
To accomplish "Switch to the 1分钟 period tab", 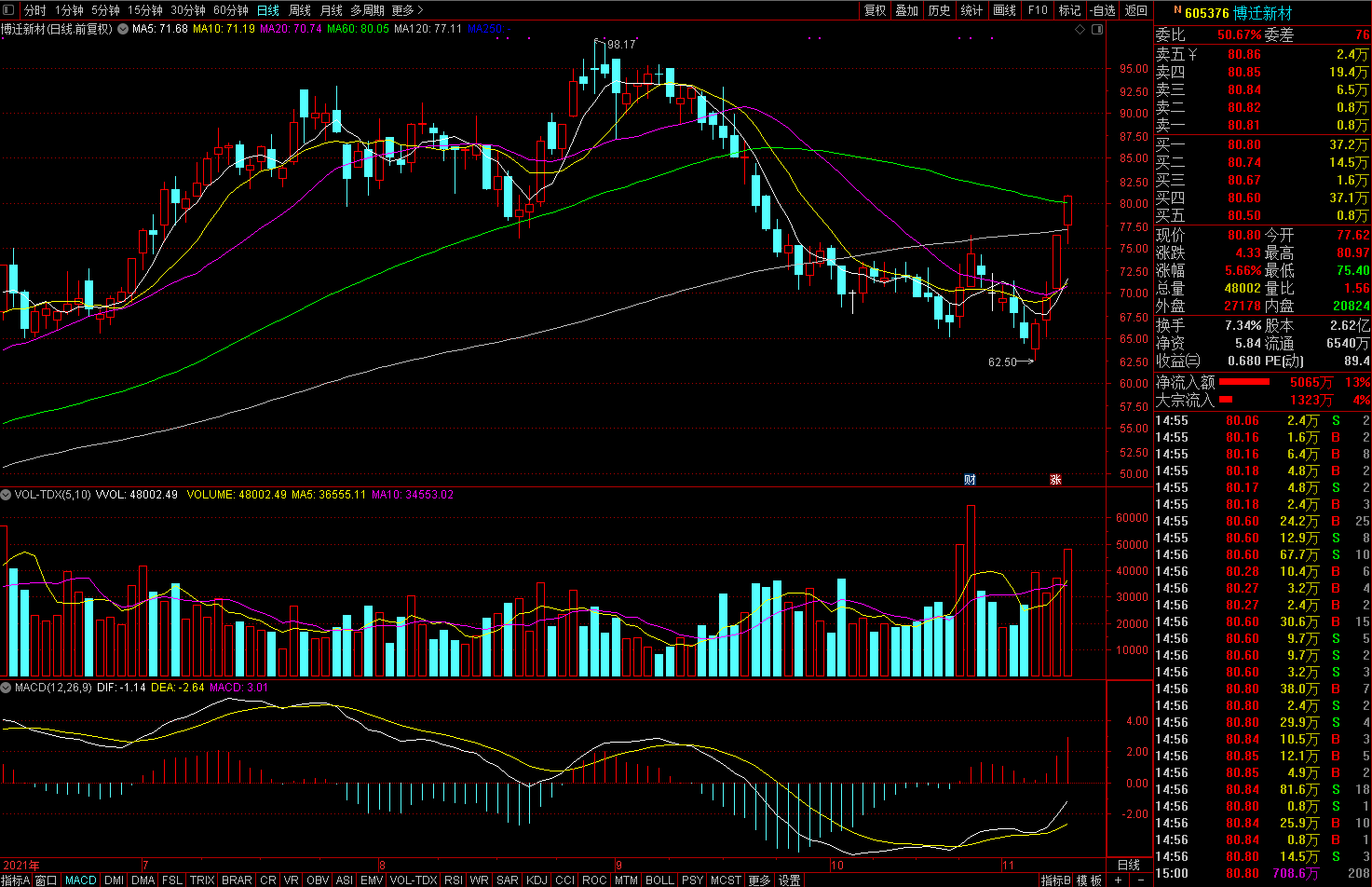I will (x=69, y=10).
